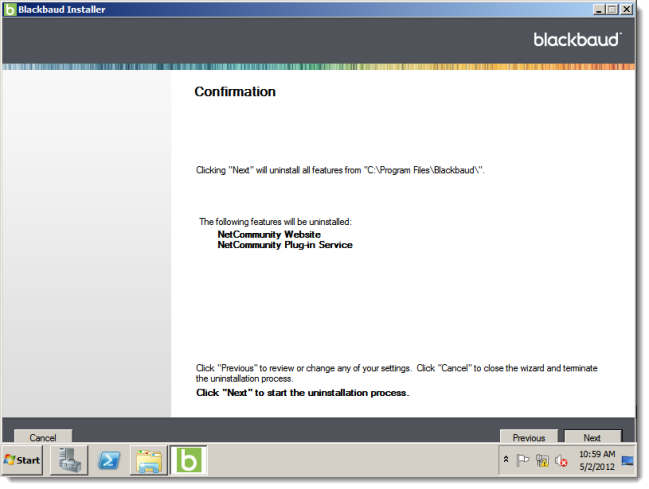Open Windows Explorer folder icon
This screenshot has height=489, width=649.
pos(149,460)
